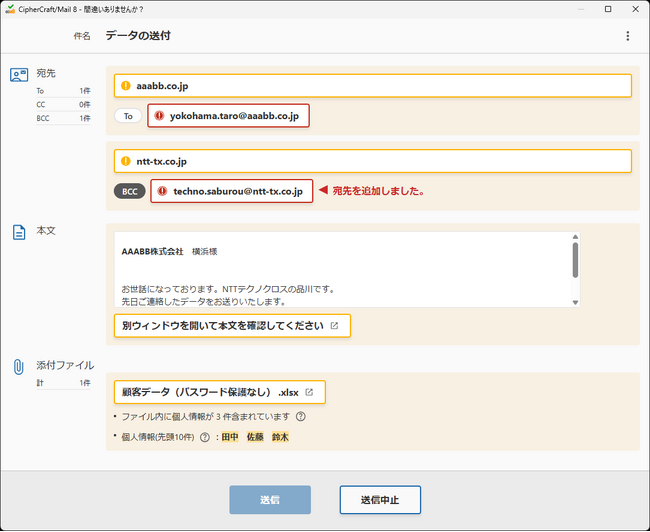The width and height of the screenshot is (650, 532).
Task: Click the document icon beside 本文
Action: click(x=19, y=232)
